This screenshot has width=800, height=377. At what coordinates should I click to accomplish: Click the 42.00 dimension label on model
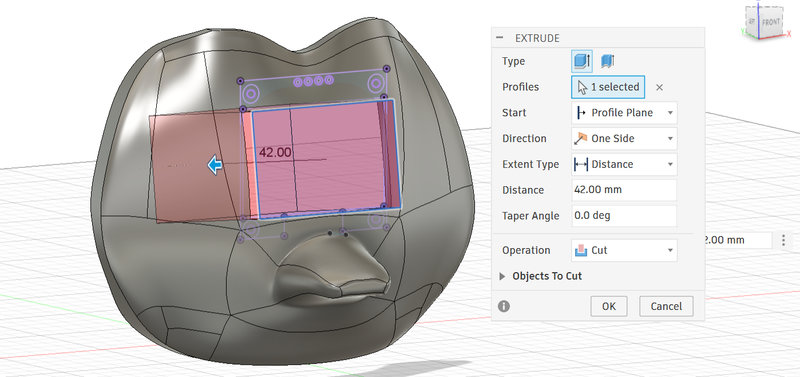pos(275,152)
